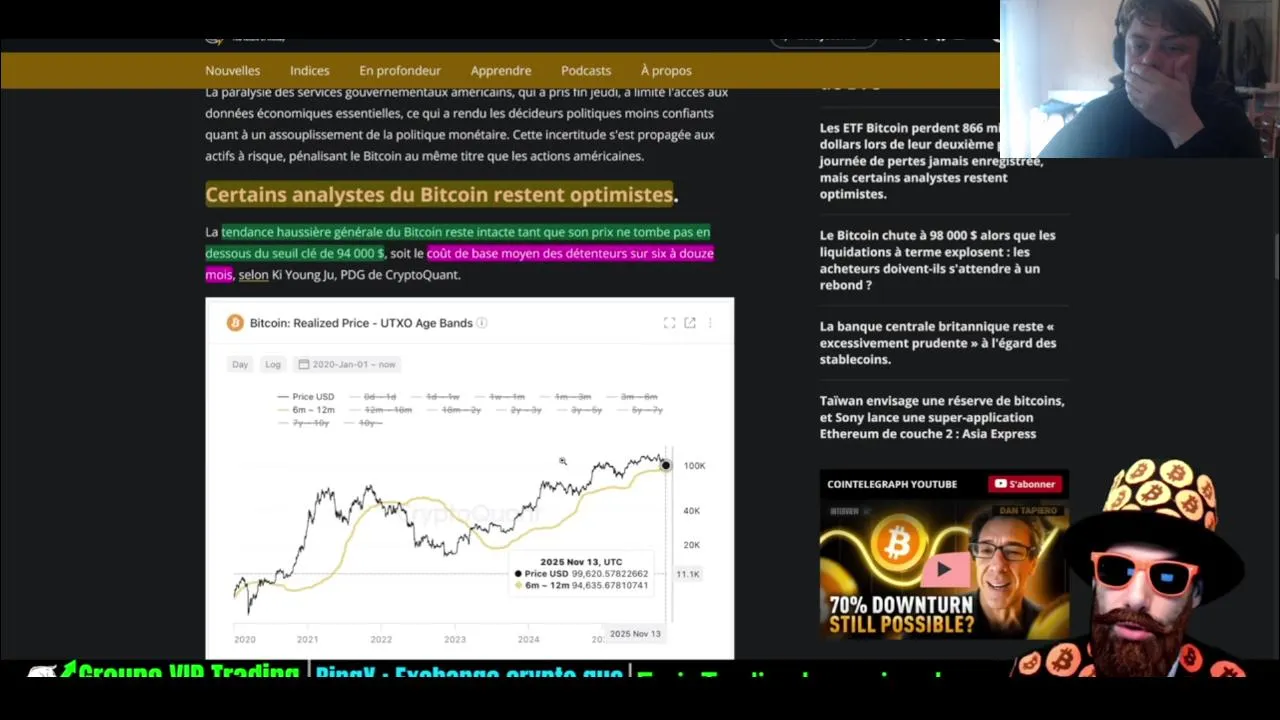Screen dimensions: 1280x720
Task: Toggle the Price USD series in legend
Action: (306, 397)
